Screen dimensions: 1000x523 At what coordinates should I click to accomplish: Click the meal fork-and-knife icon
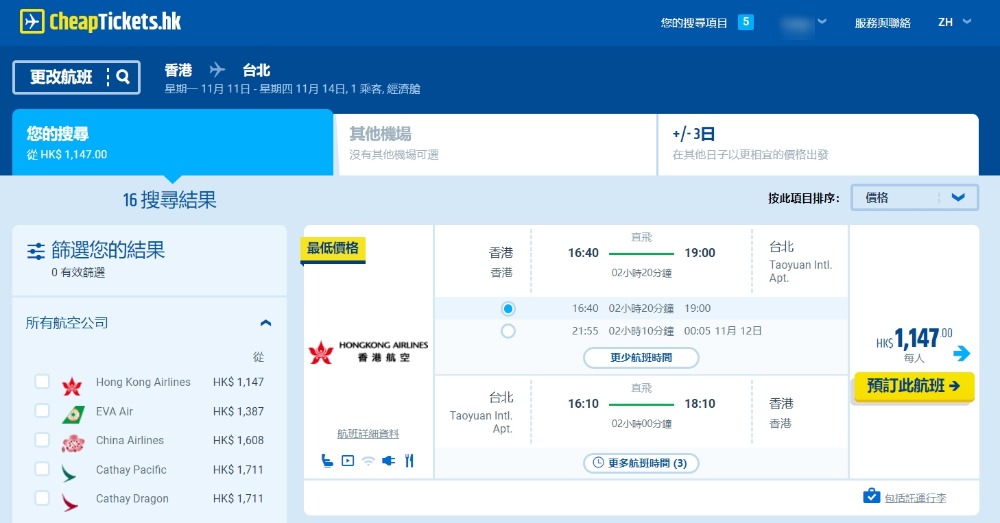(x=409, y=461)
